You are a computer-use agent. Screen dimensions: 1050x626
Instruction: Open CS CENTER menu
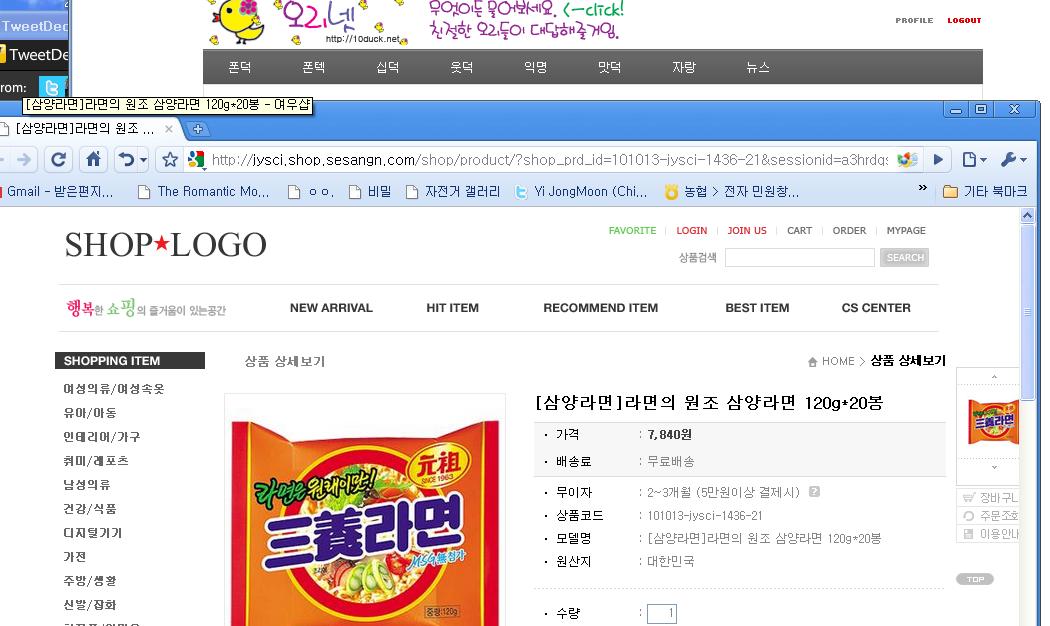point(876,308)
